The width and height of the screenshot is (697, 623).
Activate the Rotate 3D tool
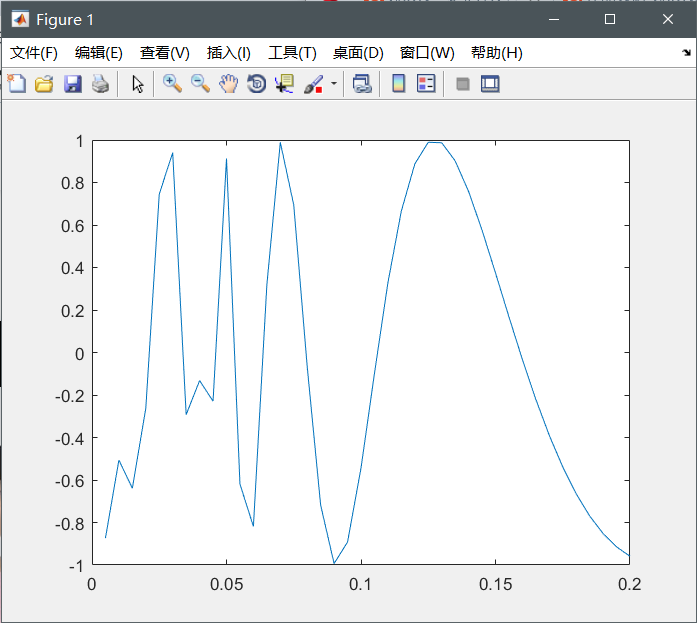256,84
